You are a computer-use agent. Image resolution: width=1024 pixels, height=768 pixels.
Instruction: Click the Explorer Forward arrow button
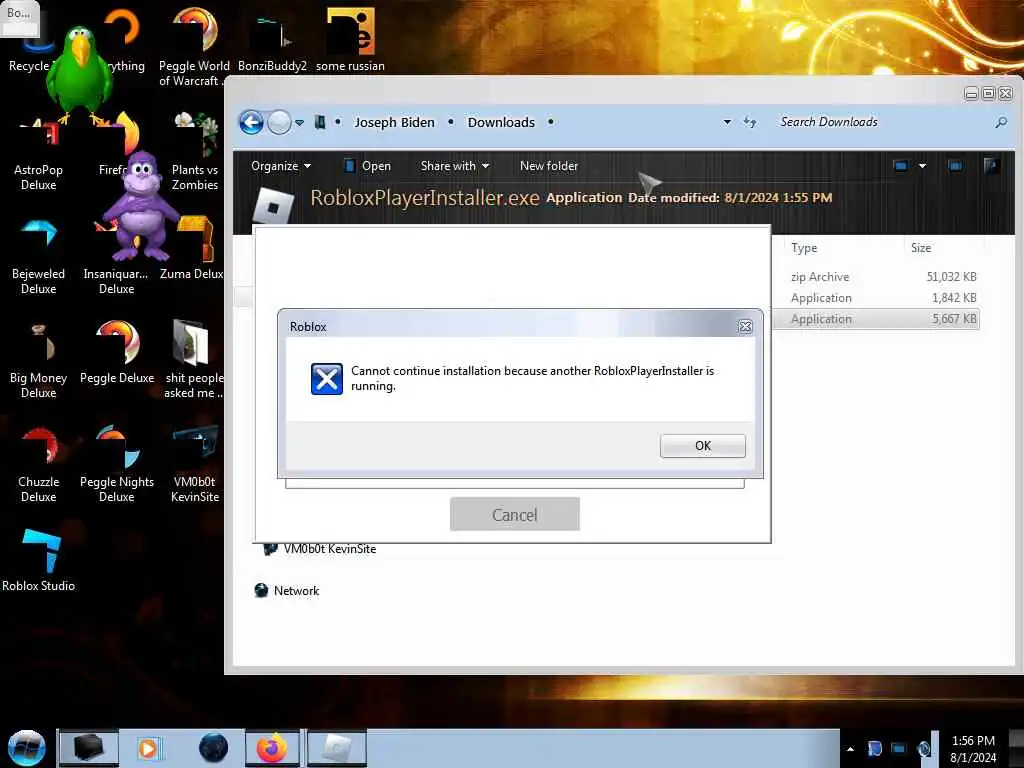point(280,122)
